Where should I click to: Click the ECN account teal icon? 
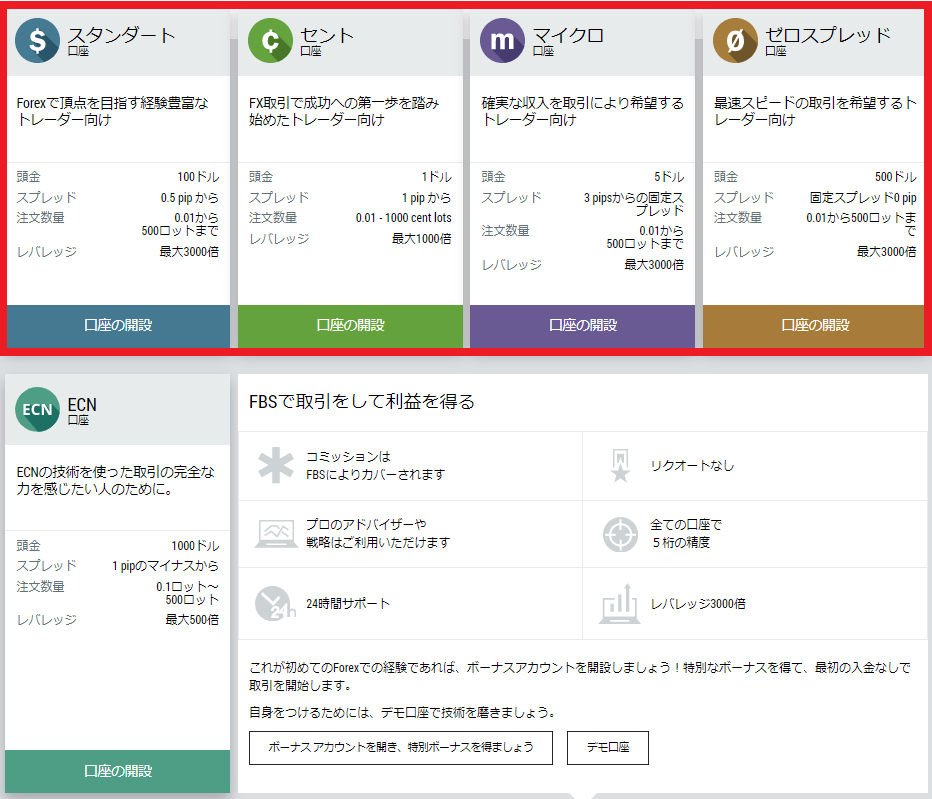(37, 410)
